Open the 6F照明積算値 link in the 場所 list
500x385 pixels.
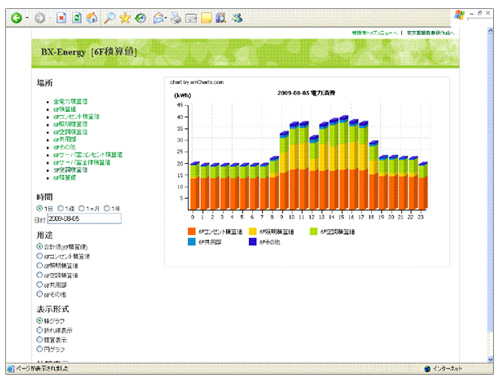click(x=70, y=124)
